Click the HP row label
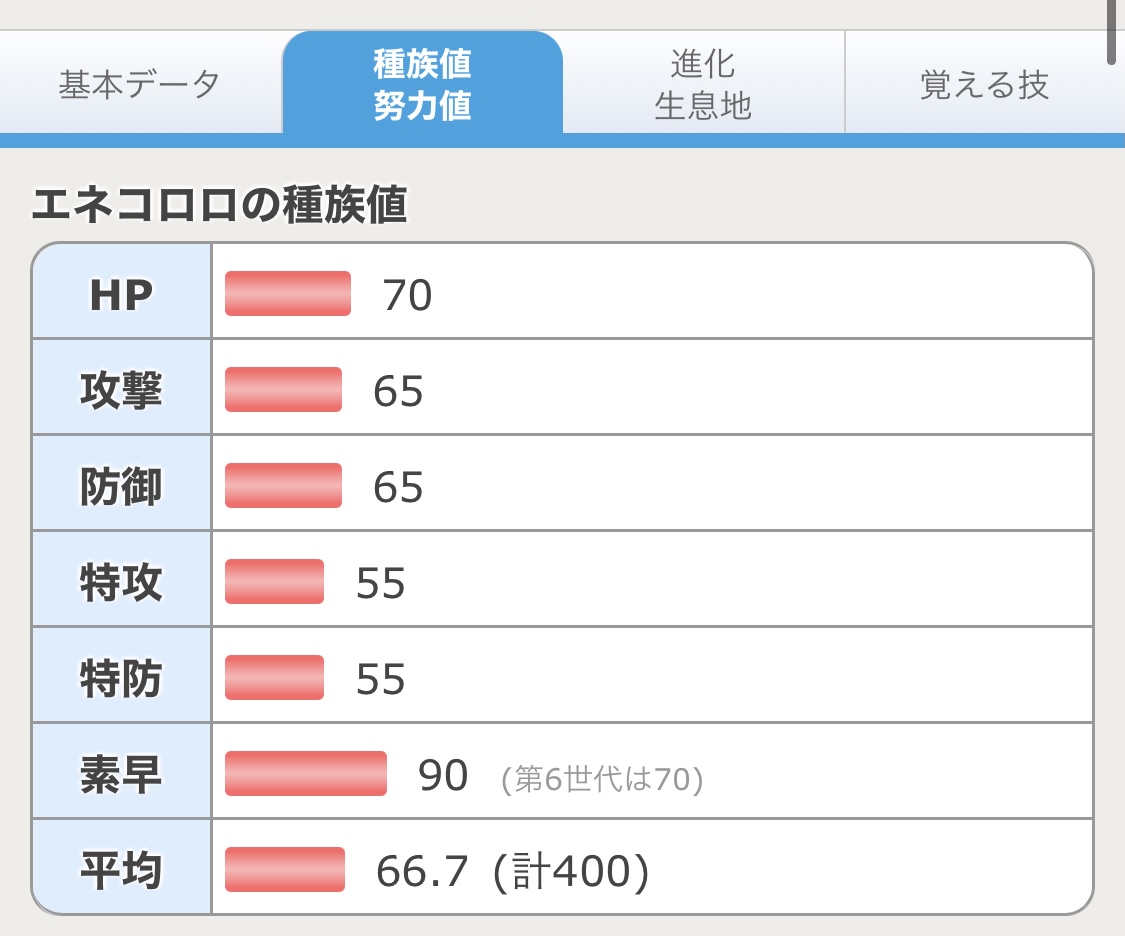Image resolution: width=1125 pixels, height=936 pixels. (x=121, y=294)
